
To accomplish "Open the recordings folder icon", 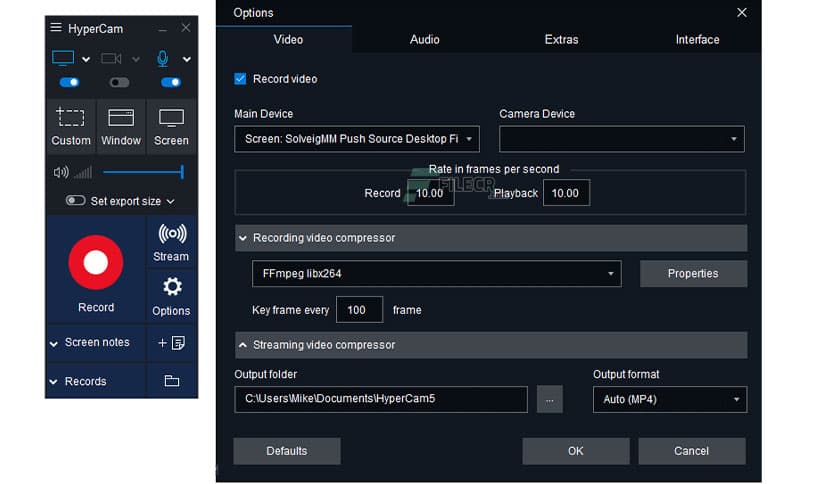I will (171, 381).
